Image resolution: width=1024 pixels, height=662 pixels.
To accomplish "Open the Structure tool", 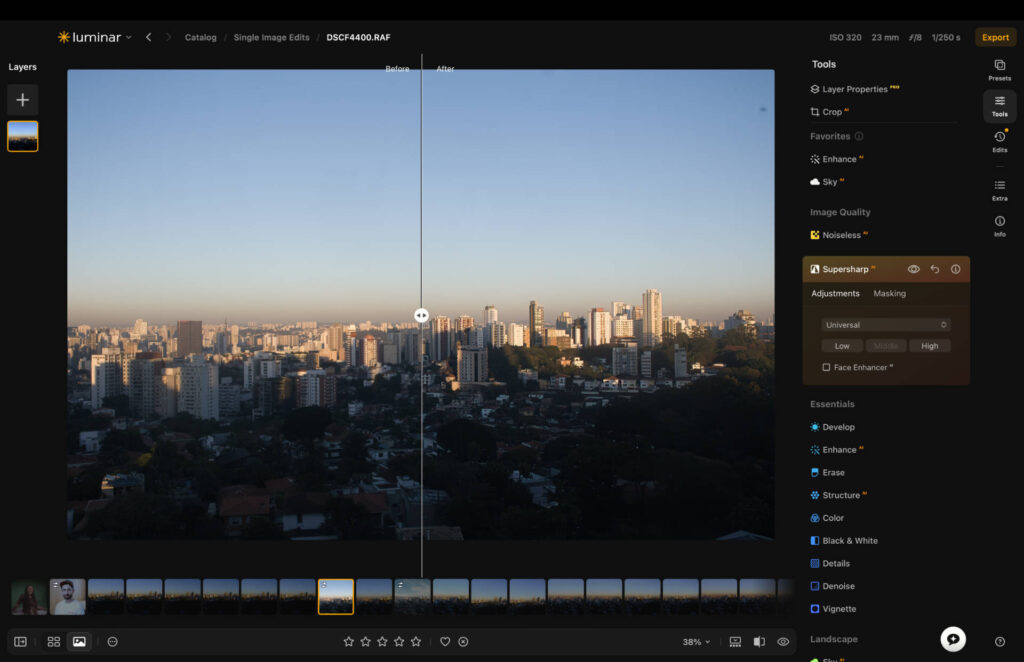I will (839, 496).
